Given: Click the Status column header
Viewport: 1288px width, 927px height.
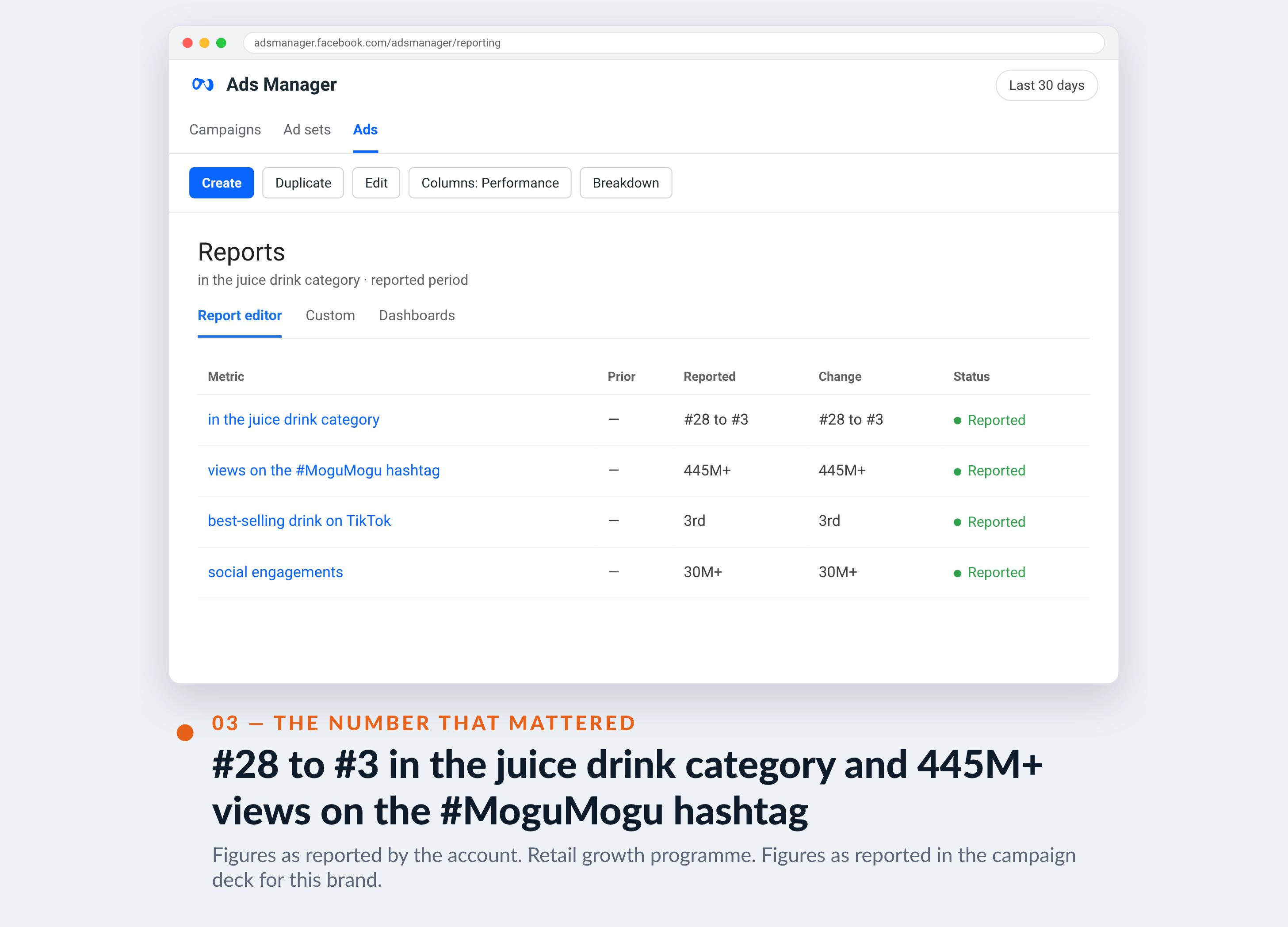Looking at the screenshot, I should tap(971, 377).
